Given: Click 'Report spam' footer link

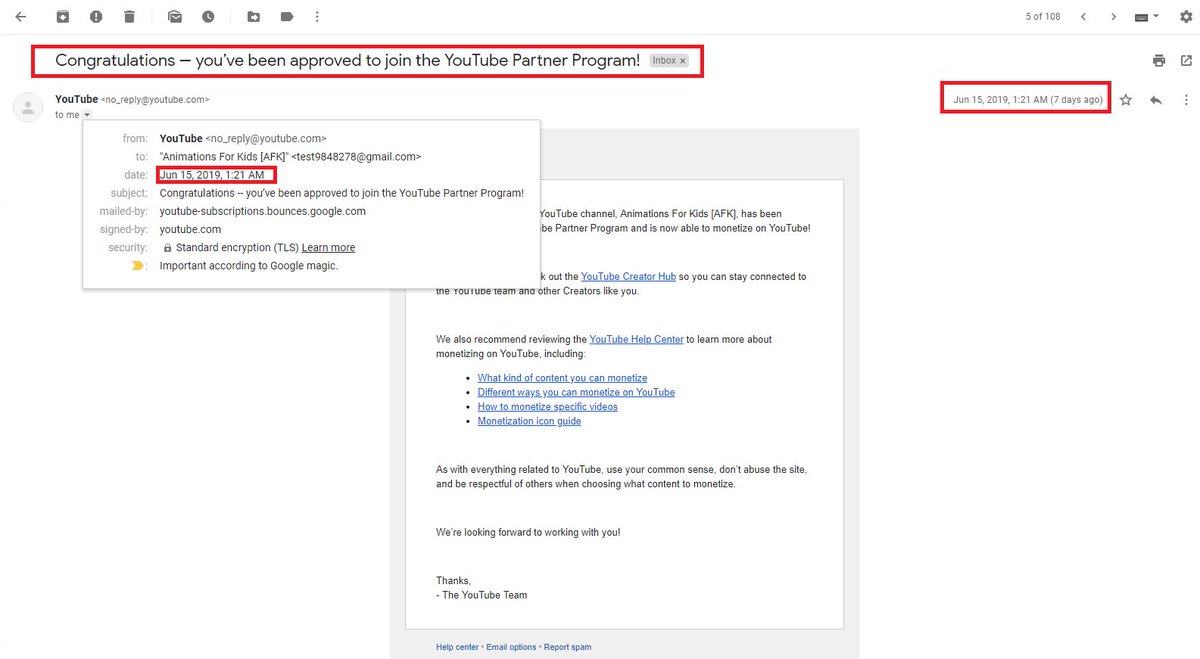Looking at the screenshot, I should (x=567, y=647).
